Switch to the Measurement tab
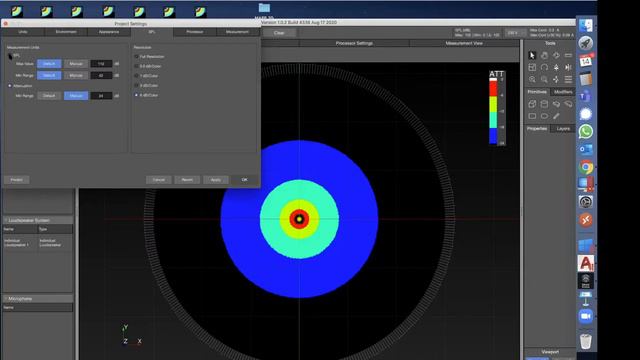This screenshot has height=360, width=640. coord(237,32)
